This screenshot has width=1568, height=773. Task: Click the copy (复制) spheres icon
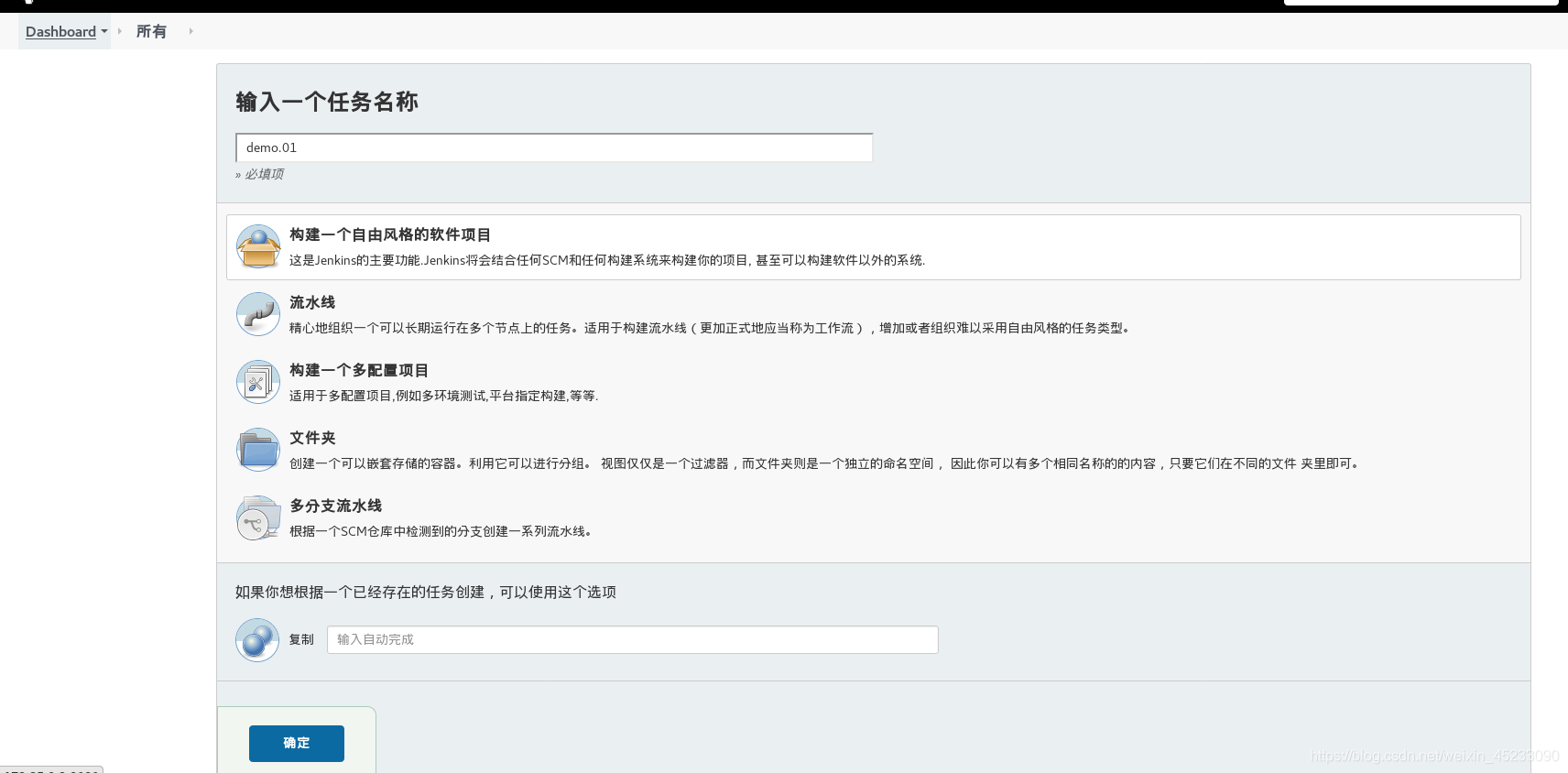(x=257, y=639)
